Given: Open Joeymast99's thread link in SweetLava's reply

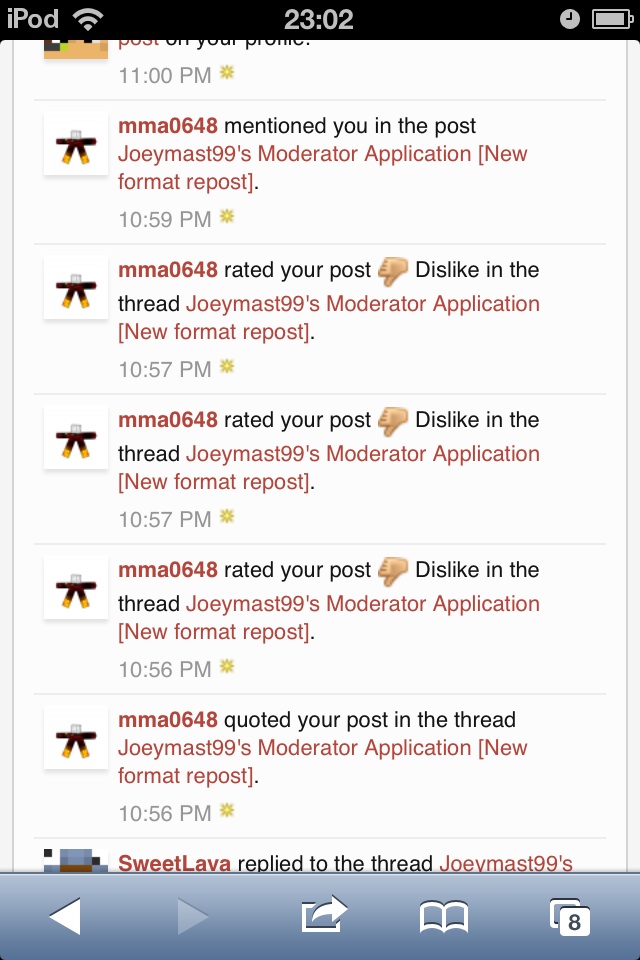Looking at the screenshot, I should coord(506,864).
